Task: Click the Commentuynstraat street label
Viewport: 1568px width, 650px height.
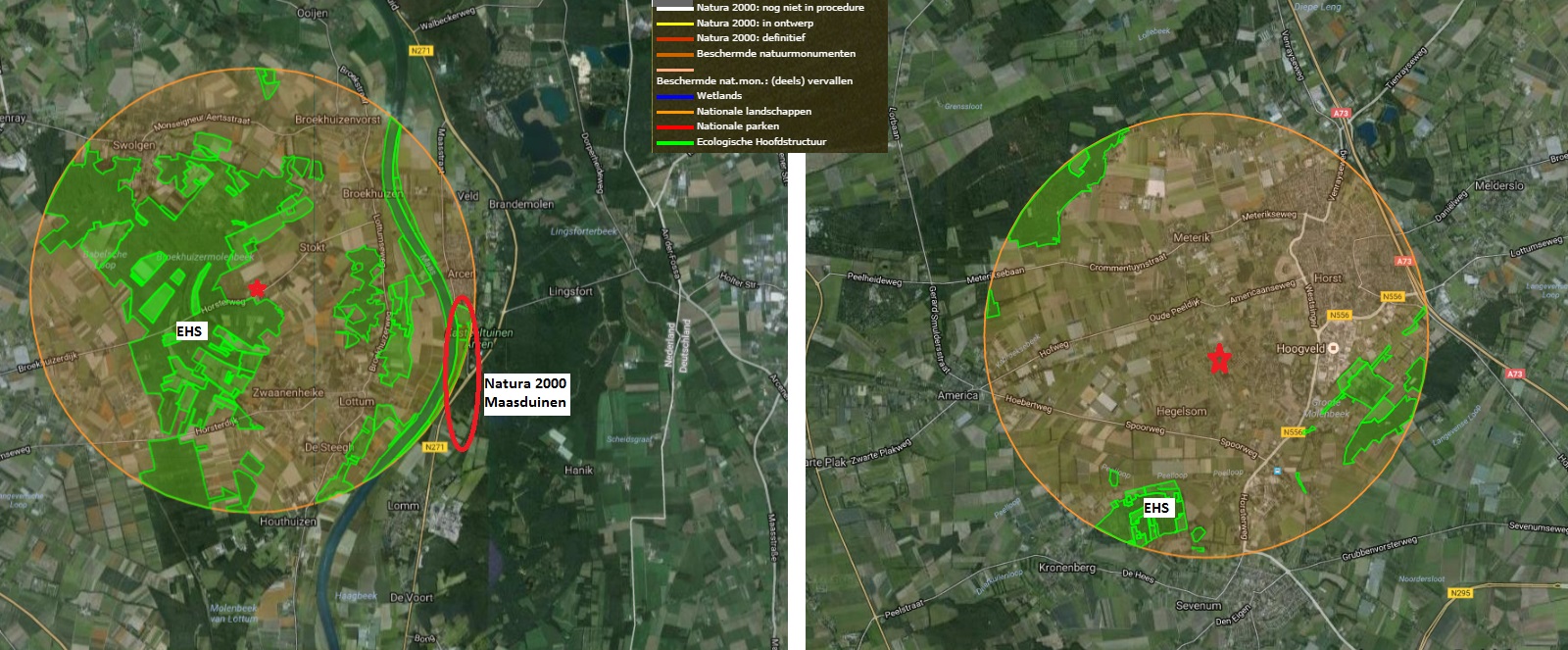Action: [1128, 265]
